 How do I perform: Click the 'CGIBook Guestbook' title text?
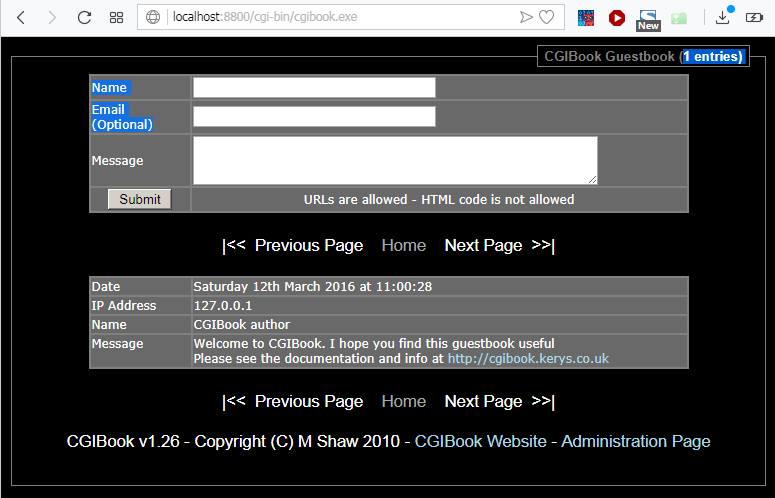tap(609, 56)
